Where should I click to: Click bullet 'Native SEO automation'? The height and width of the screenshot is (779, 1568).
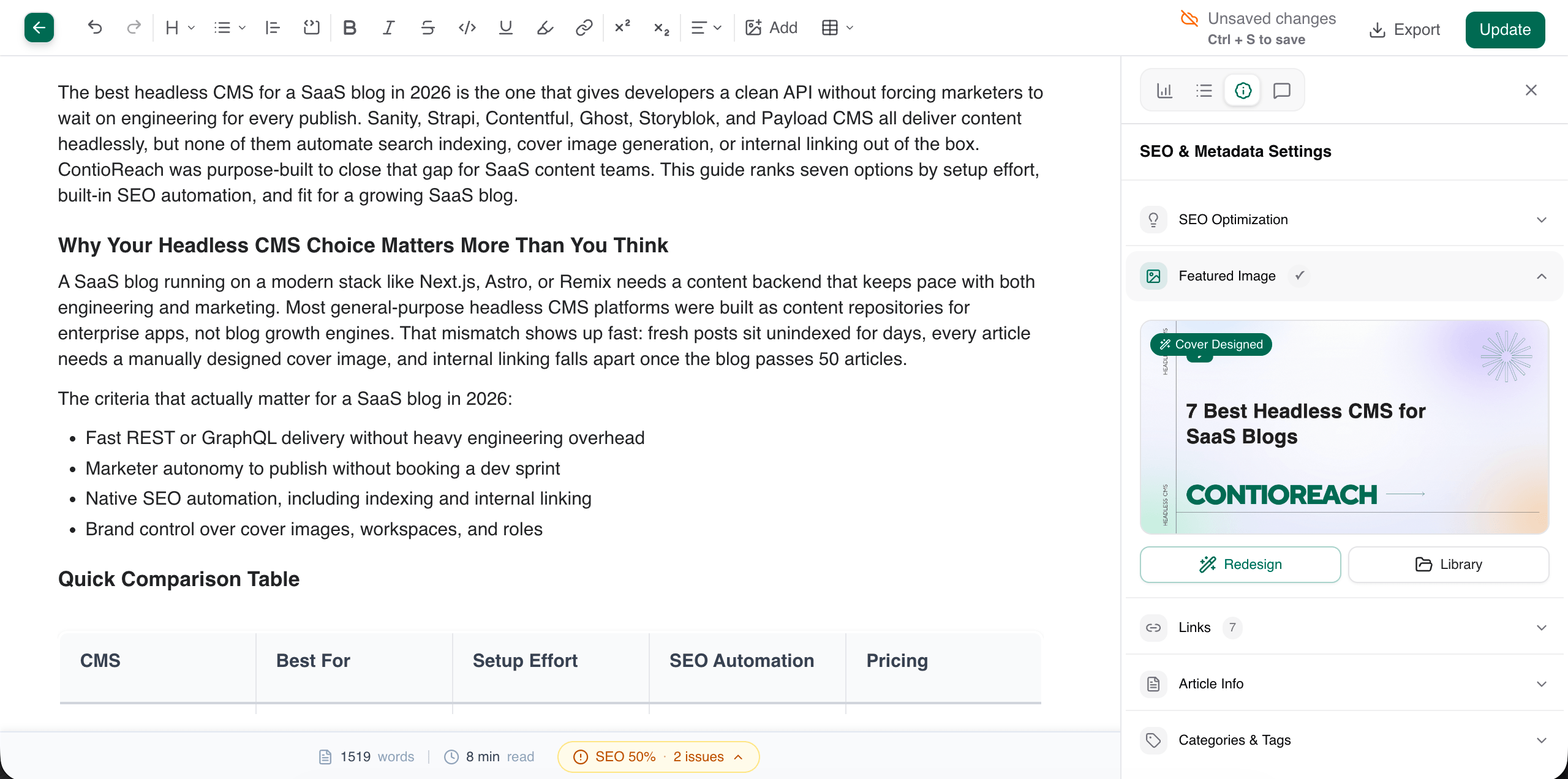(x=338, y=499)
